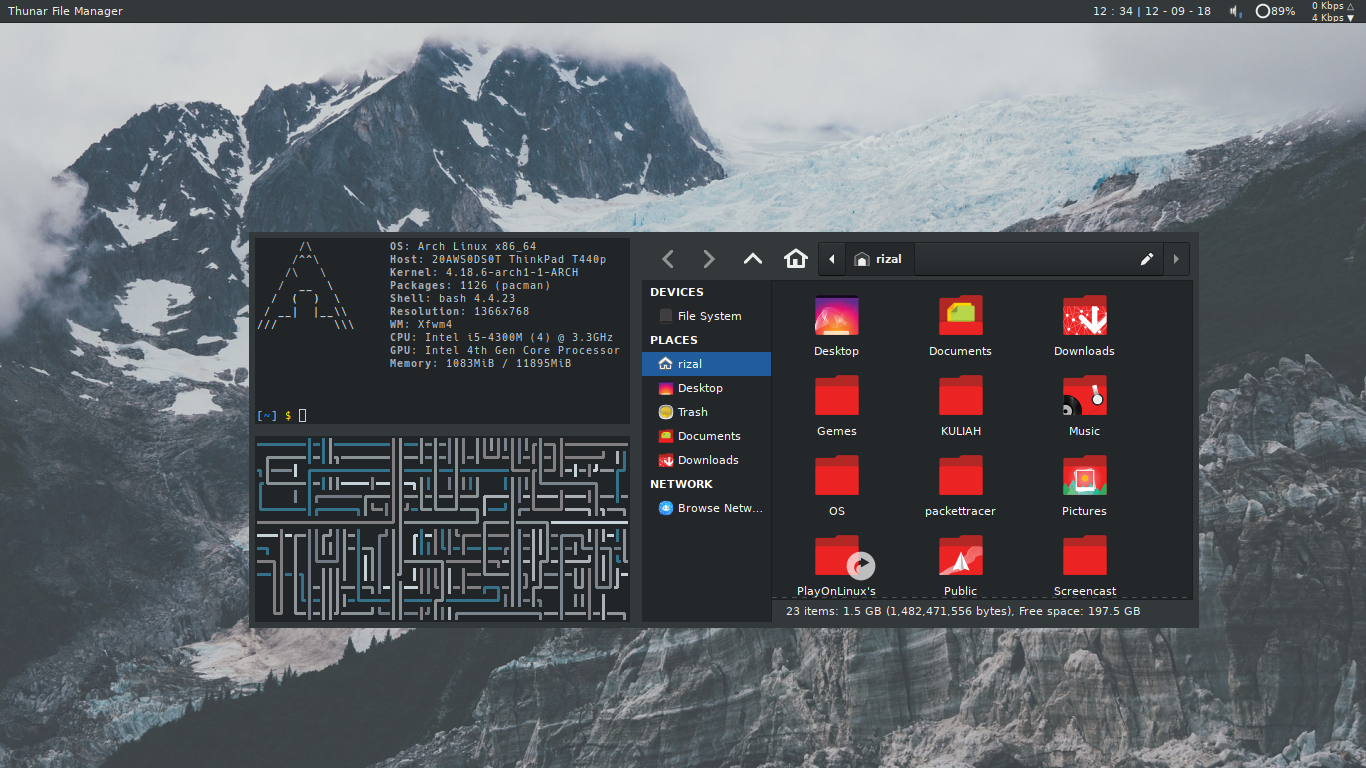
Task: Click the pencil edit-location icon
Action: (x=1147, y=259)
